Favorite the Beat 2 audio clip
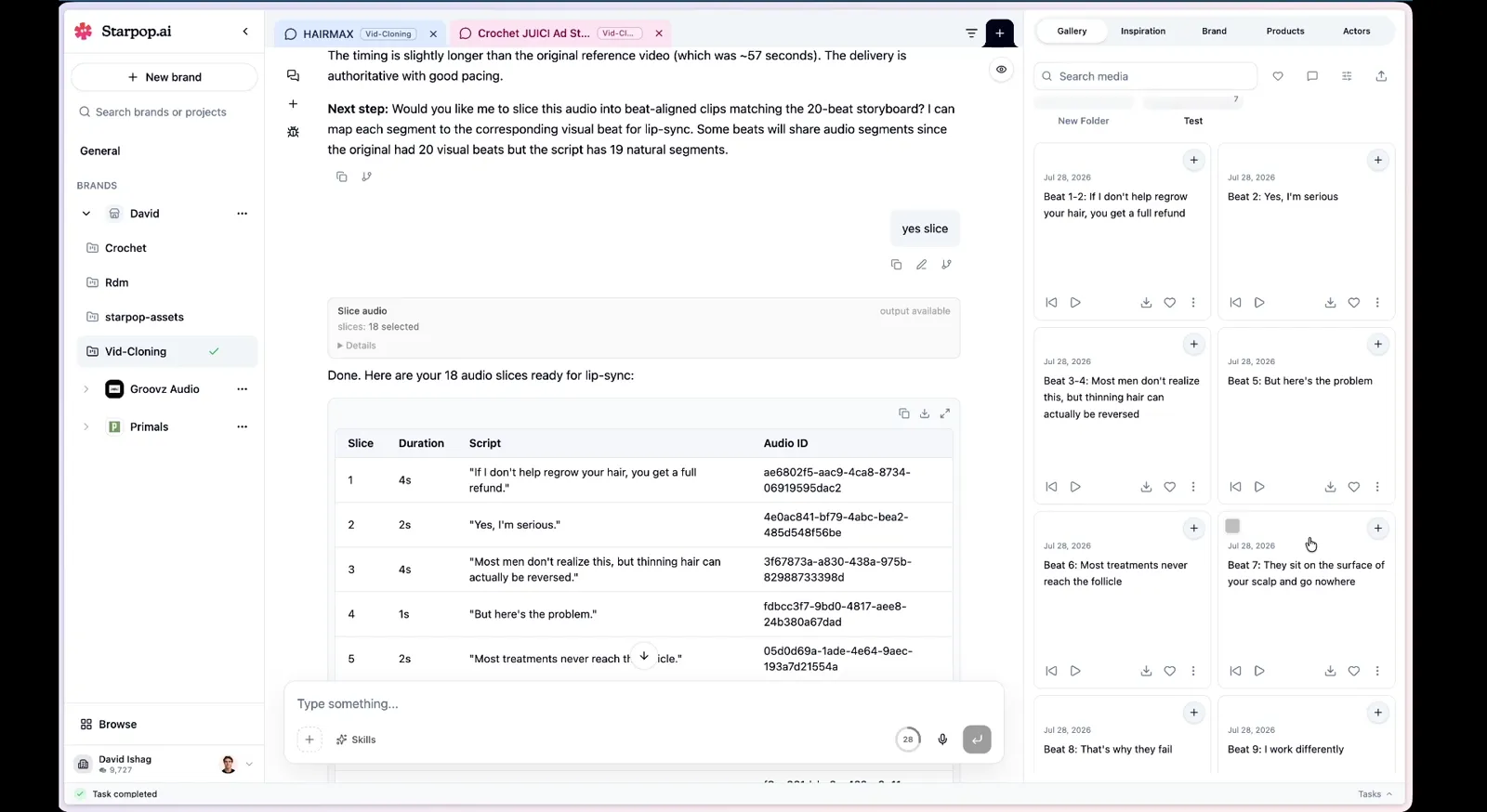The image size is (1487, 812). 1354,303
